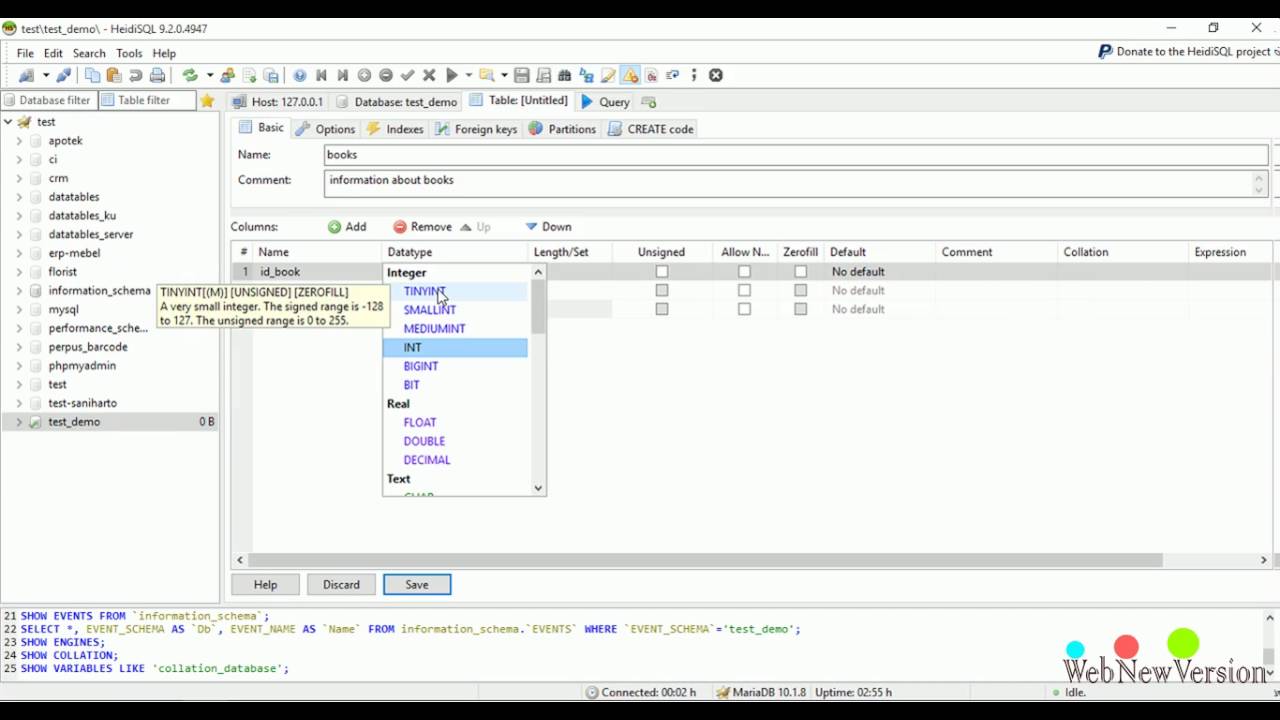Viewport: 1280px width, 720px height.
Task: Expand the crm database node
Action: [19, 178]
